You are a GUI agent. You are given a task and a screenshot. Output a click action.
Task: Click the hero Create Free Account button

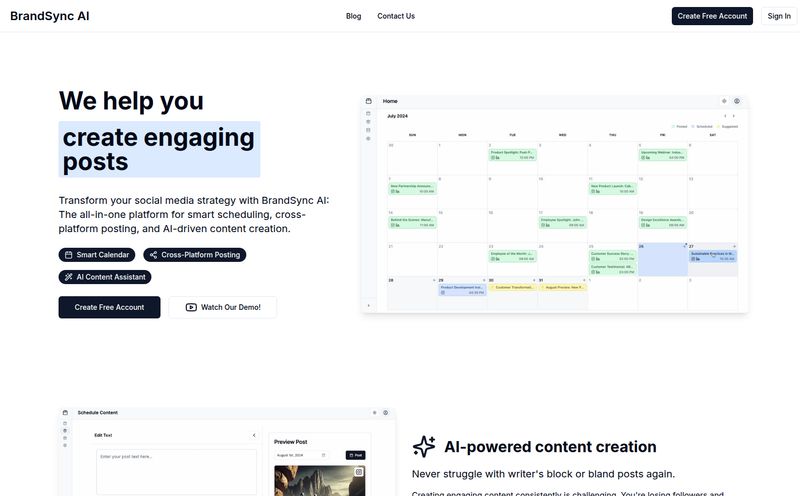(x=109, y=307)
